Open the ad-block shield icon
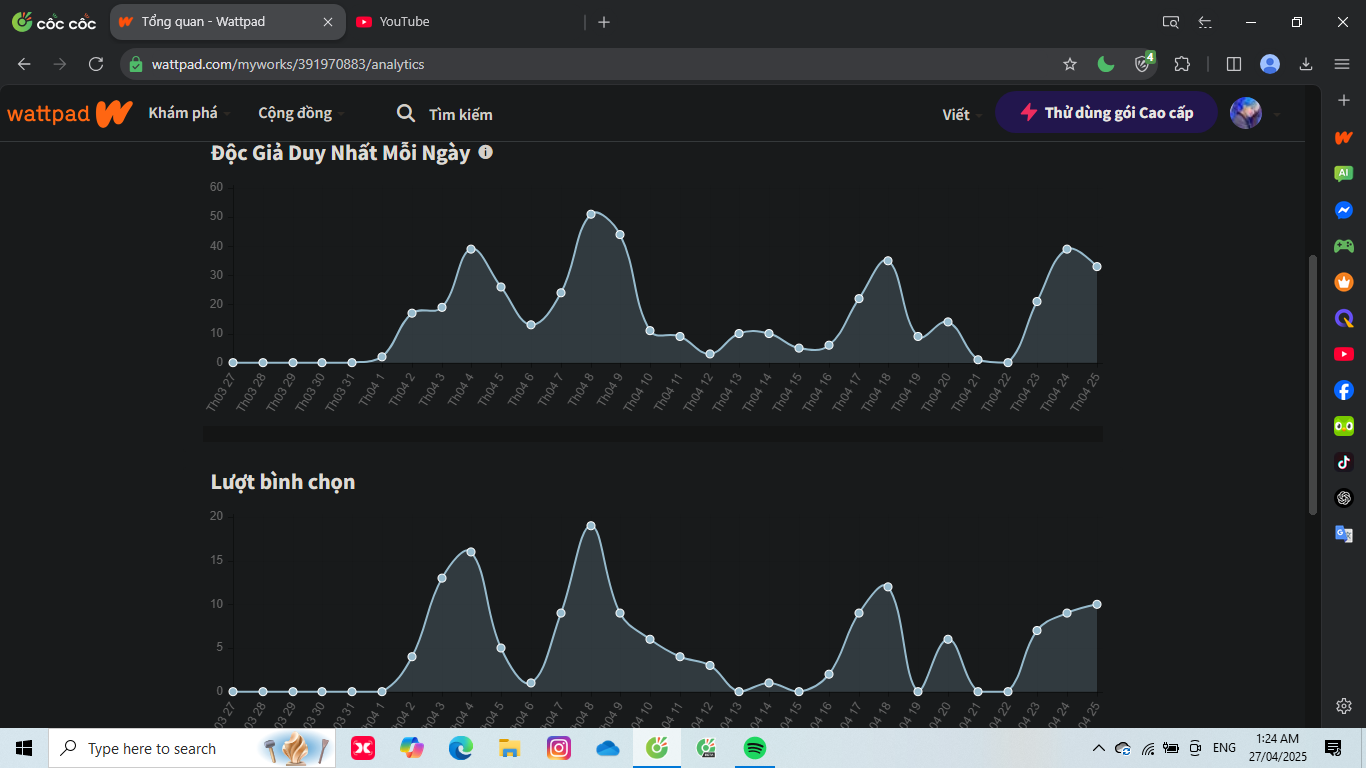Screen dimensions: 1366x768 [1143, 64]
